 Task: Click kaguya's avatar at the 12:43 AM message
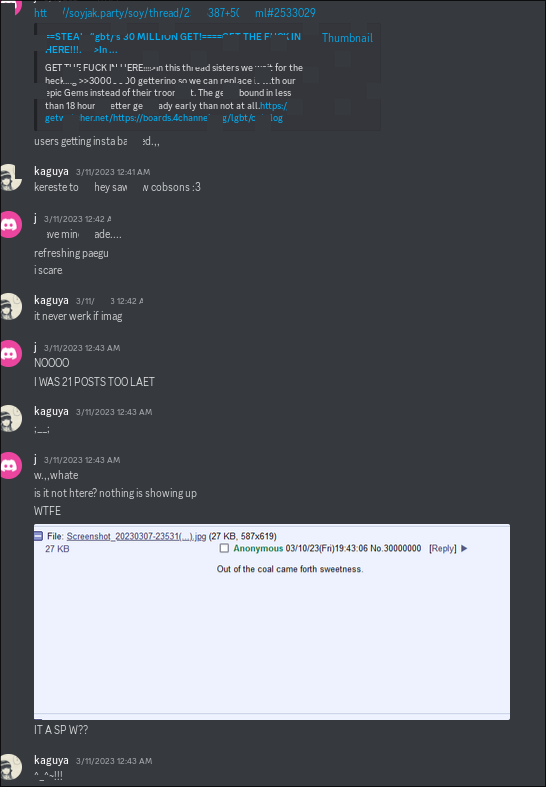coord(11,418)
